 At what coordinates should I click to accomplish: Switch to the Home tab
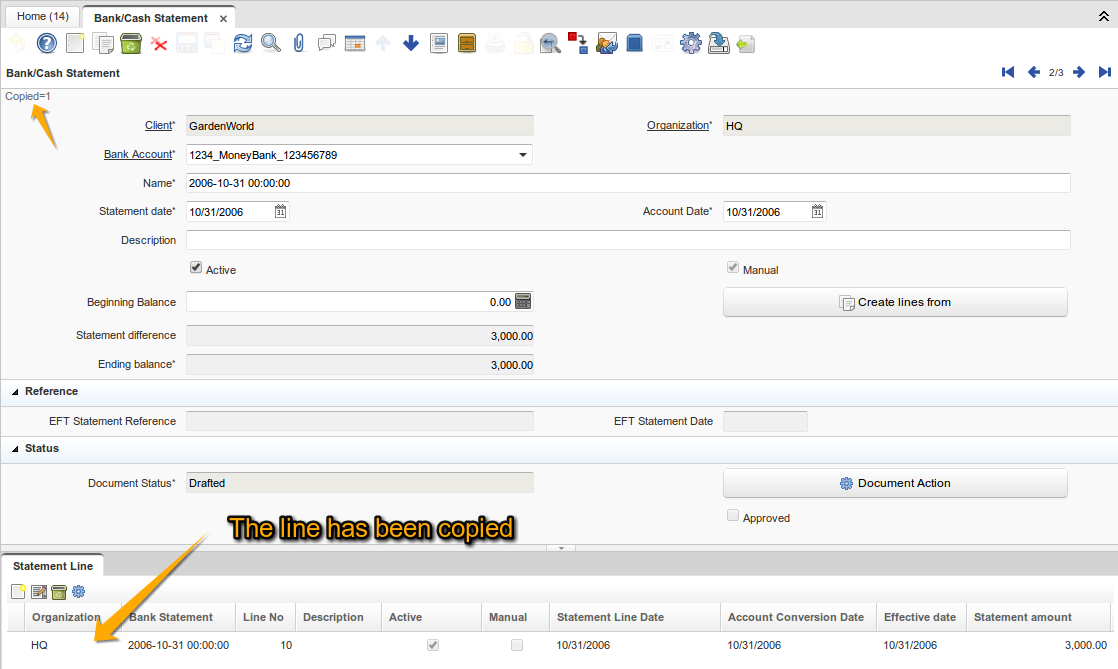(42, 16)
